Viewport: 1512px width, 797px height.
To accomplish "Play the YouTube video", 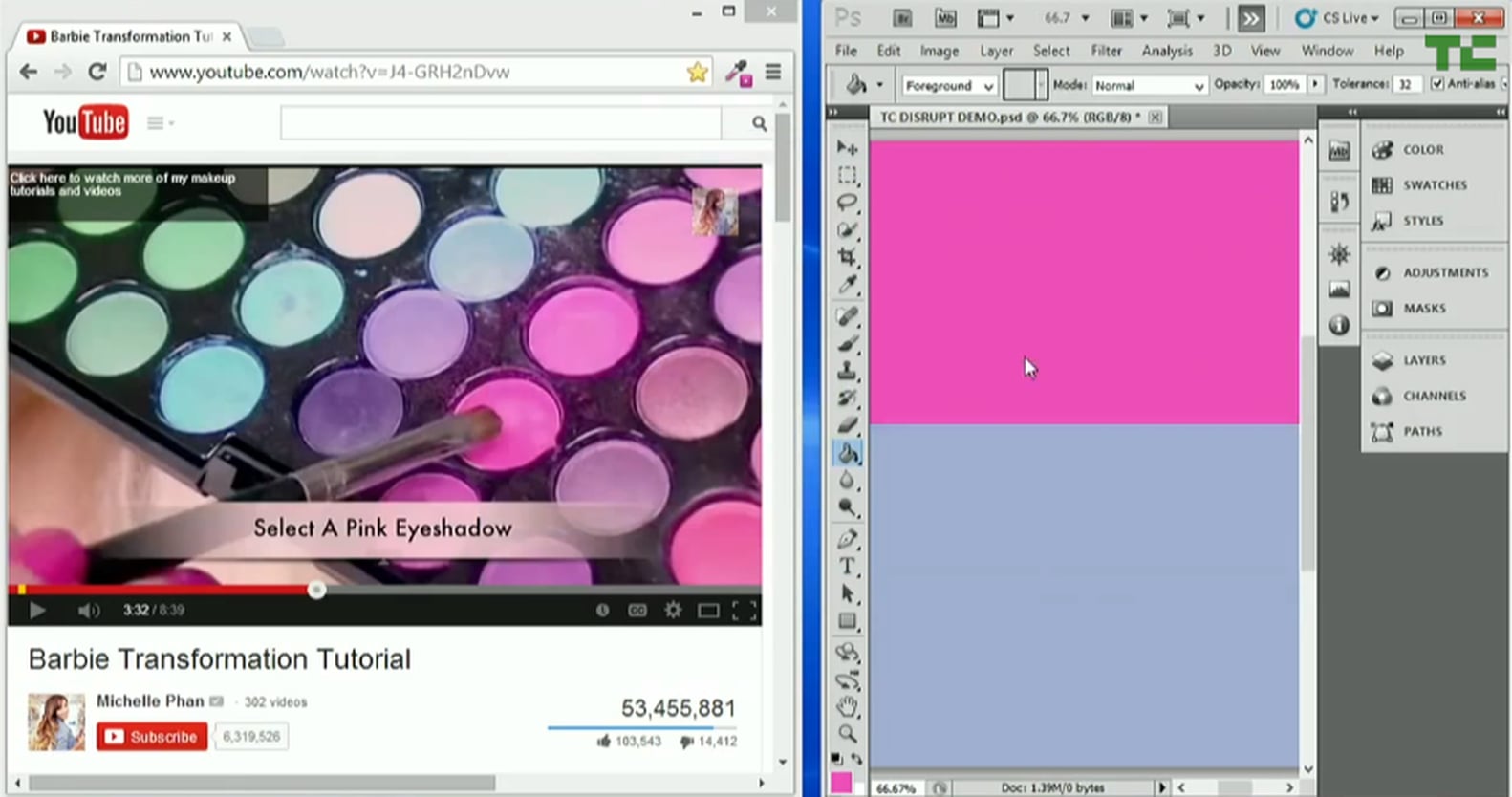I will [37, 611].
